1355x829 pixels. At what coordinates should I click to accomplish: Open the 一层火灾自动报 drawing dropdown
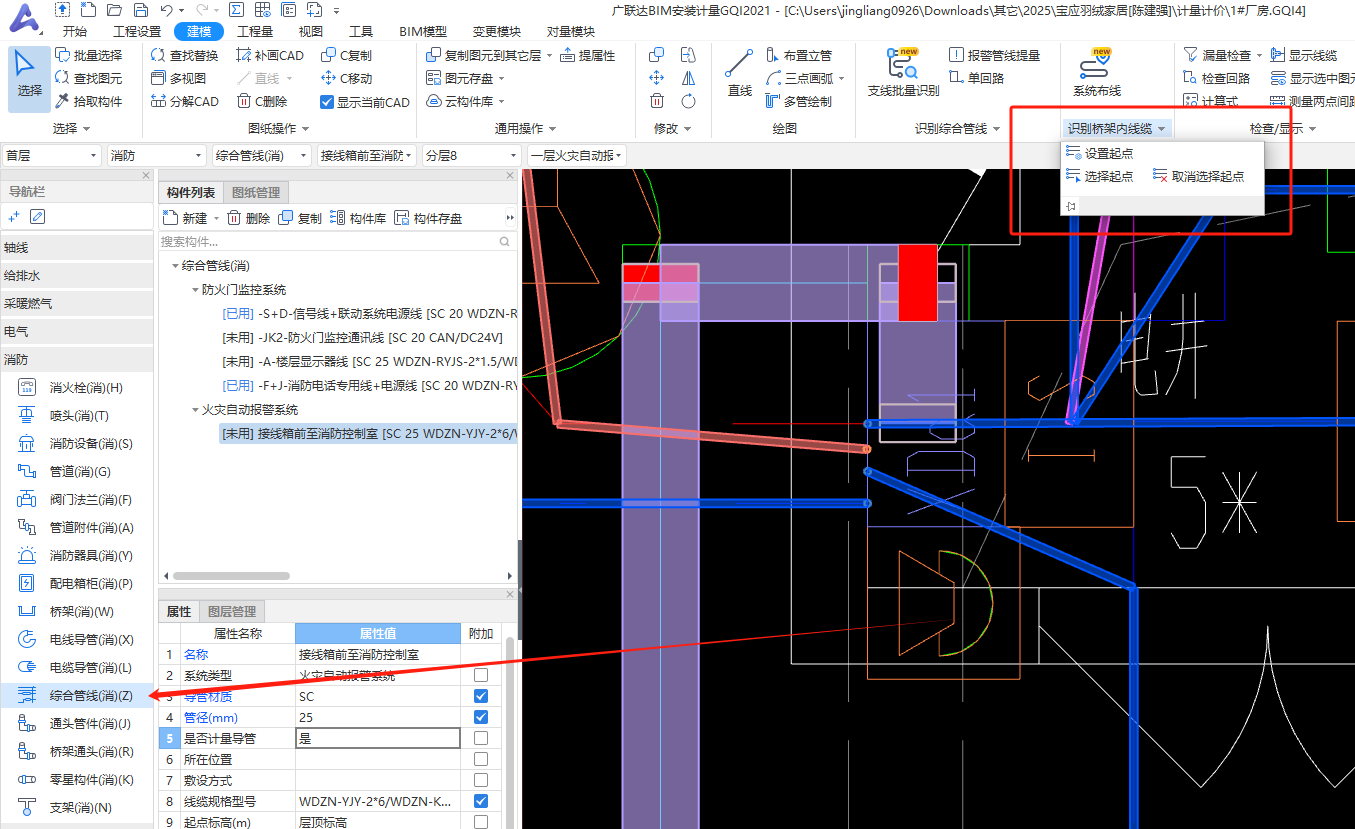click(576, 155)
